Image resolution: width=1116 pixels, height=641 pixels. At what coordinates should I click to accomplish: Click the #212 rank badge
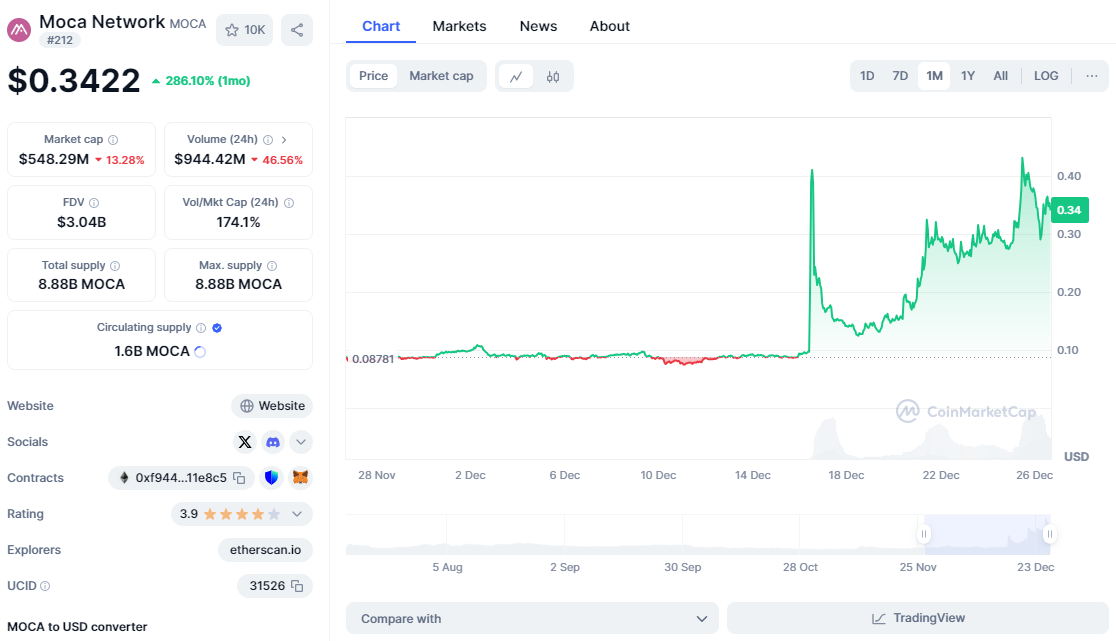tap(60, 41)
